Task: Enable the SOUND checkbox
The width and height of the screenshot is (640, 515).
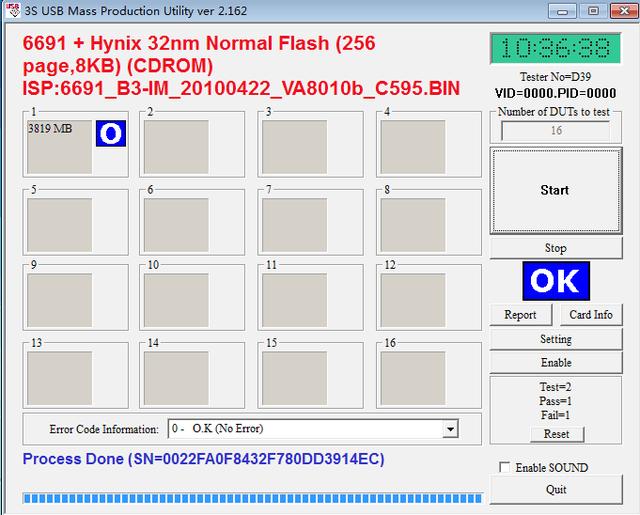Action: click(x=505, y=467)
